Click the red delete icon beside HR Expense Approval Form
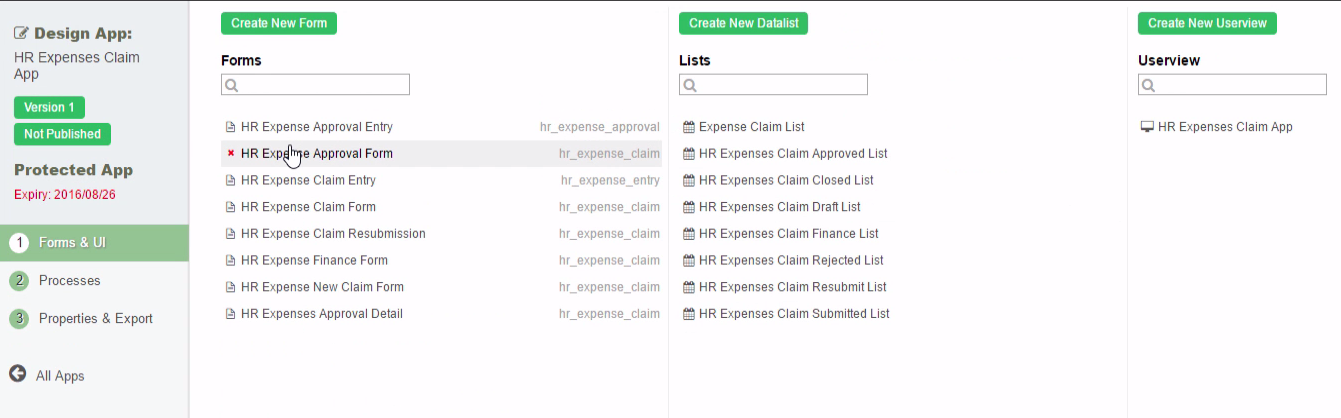1341x418 pixels. [231, 154]
